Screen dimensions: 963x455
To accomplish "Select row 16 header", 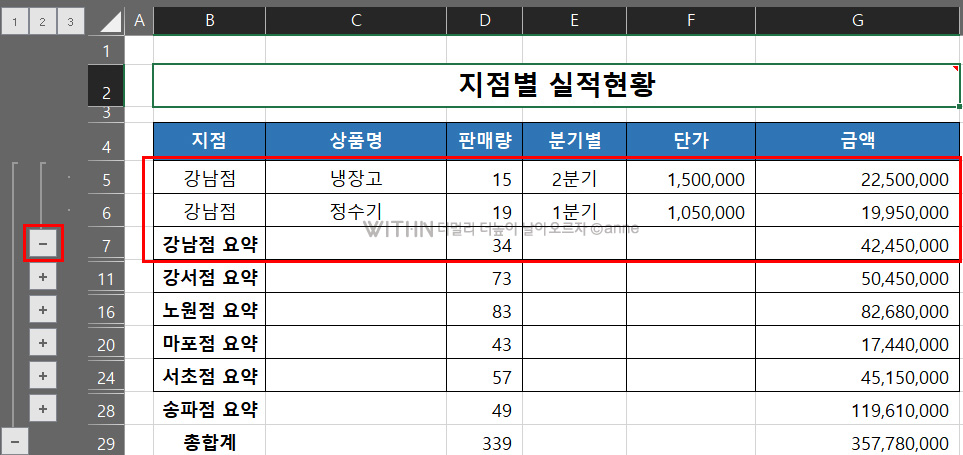I will tap(106, 309).
